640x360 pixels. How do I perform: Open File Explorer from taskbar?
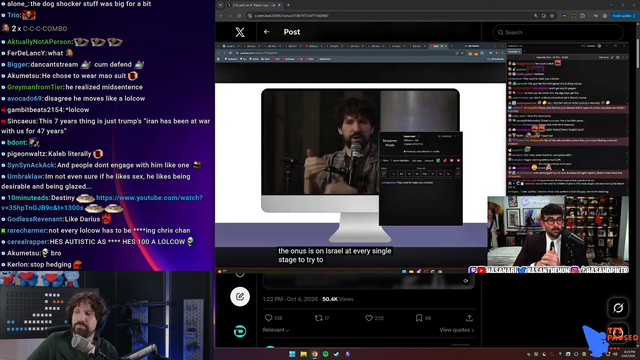(303, 354)
